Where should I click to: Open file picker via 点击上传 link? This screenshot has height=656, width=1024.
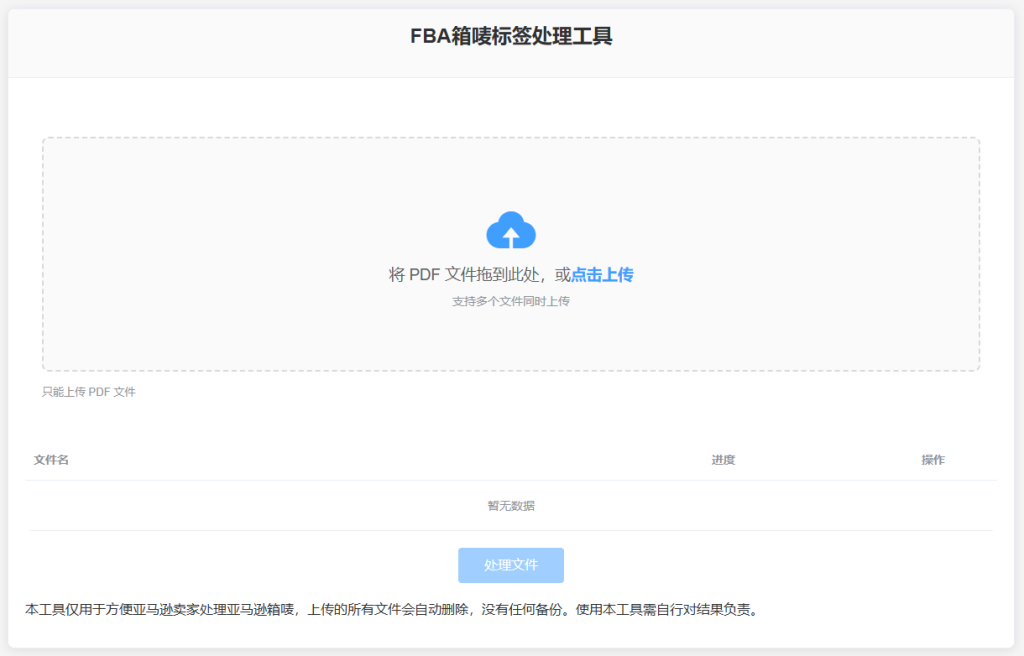pos(602,275)
